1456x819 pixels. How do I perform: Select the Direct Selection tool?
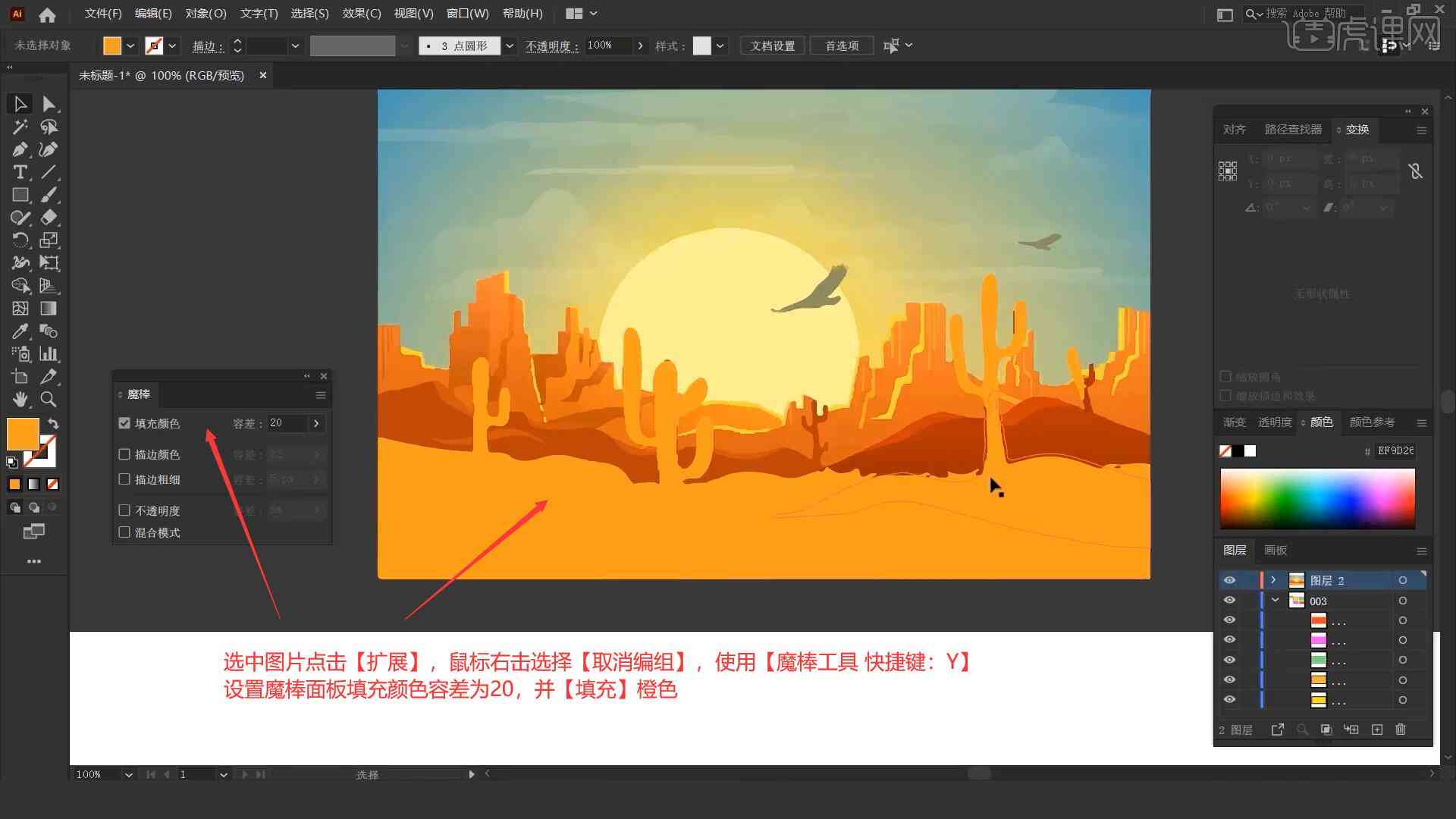[x=48, y=103]
